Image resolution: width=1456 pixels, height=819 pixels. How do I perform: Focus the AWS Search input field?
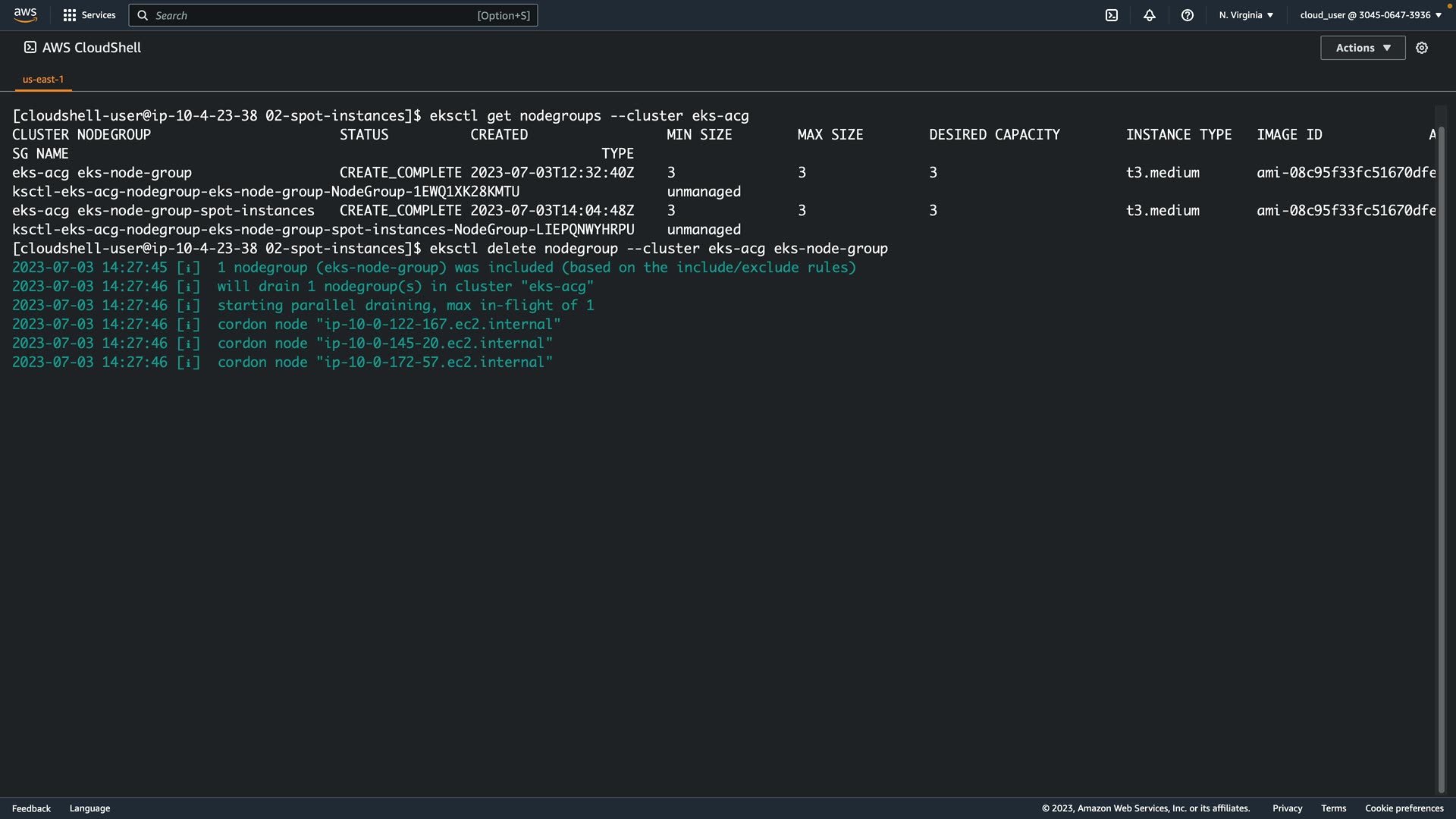[311, 15]
